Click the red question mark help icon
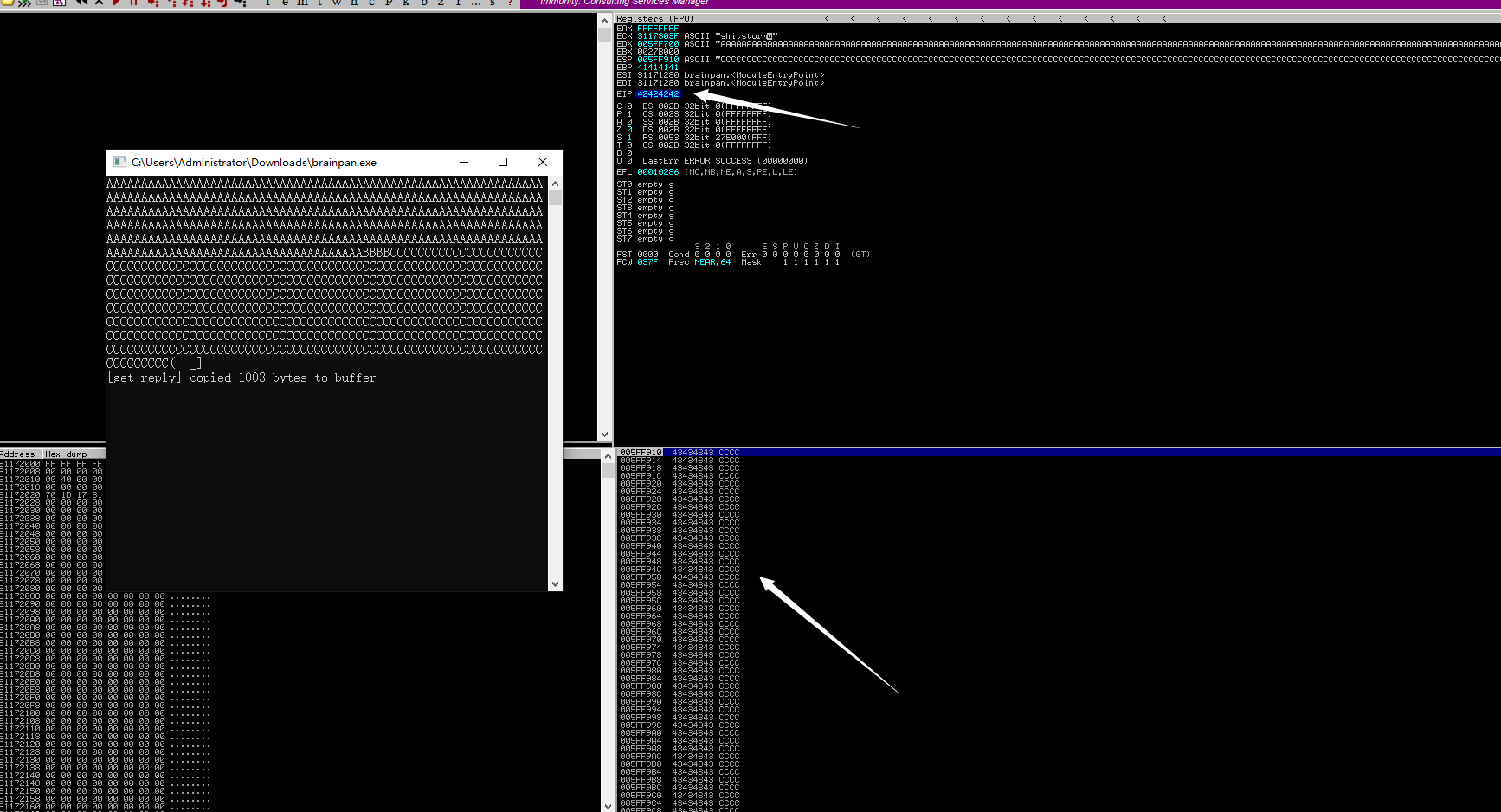The height and width of the screenshot is (812, 1501). 510,3
